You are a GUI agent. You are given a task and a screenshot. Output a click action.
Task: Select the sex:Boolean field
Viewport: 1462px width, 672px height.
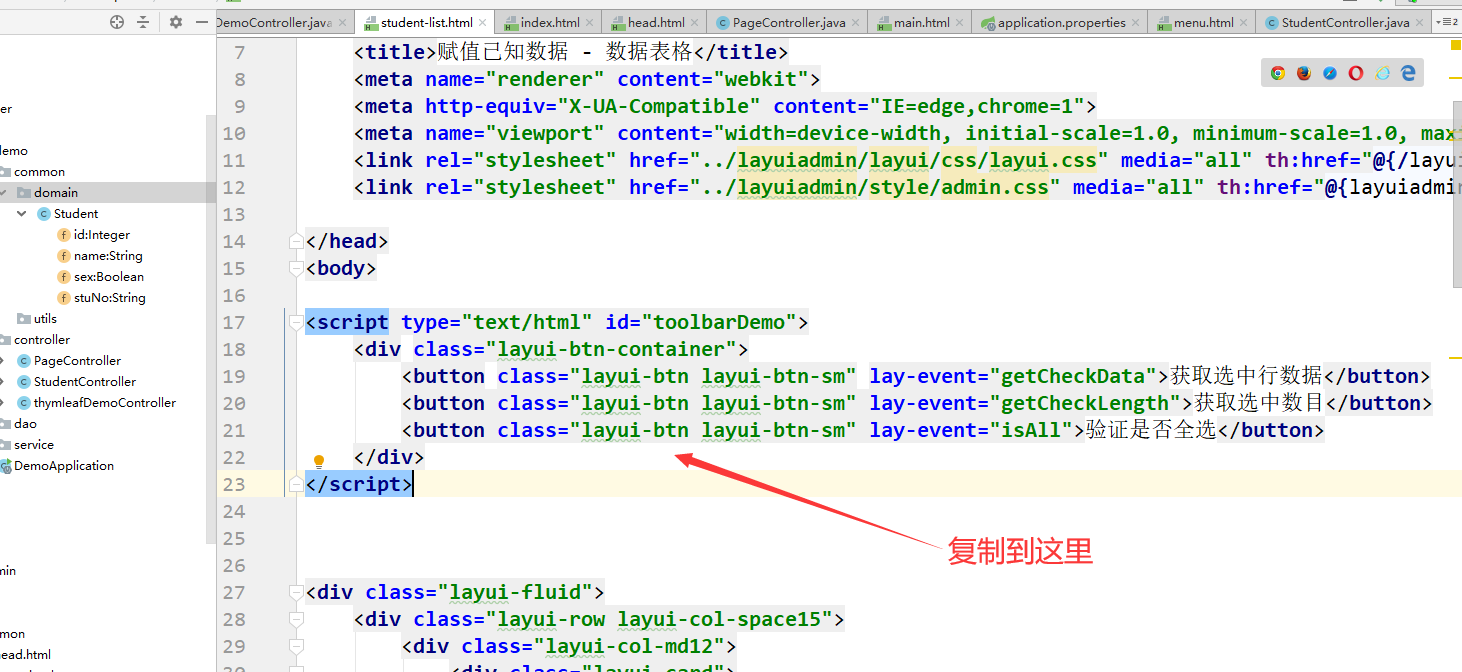pos(109,277)
